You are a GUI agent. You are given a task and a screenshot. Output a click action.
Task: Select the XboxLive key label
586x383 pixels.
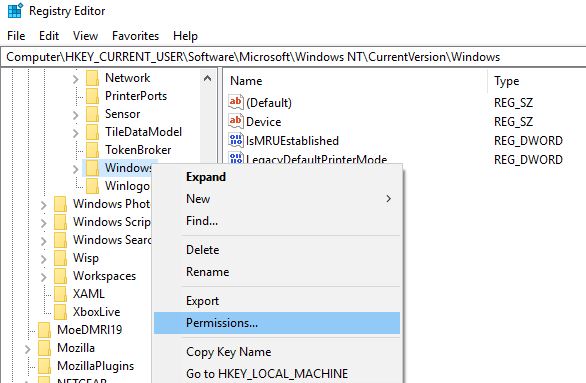pos(96,312)
